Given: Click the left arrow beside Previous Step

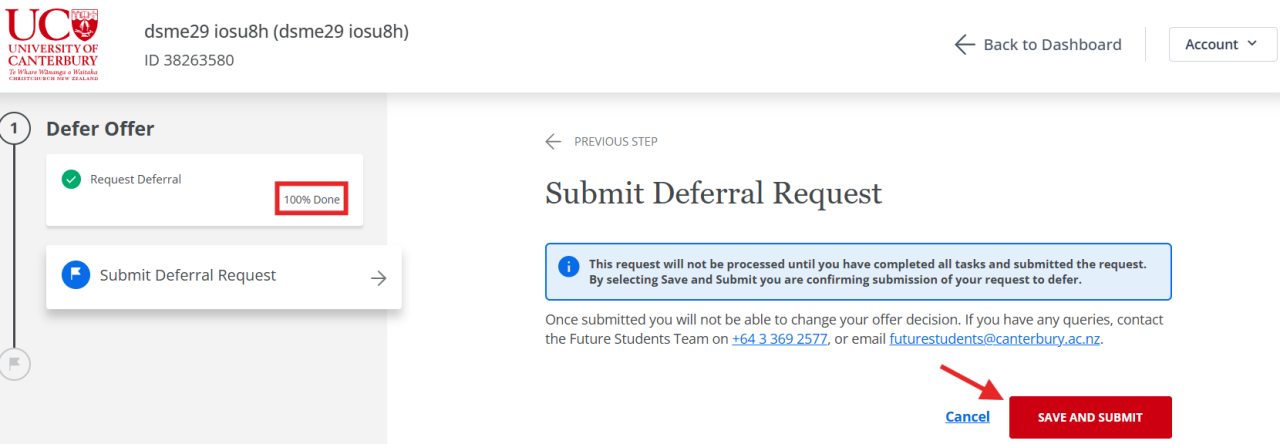Looking at the screenshot, I should click(x=553, y=141).
